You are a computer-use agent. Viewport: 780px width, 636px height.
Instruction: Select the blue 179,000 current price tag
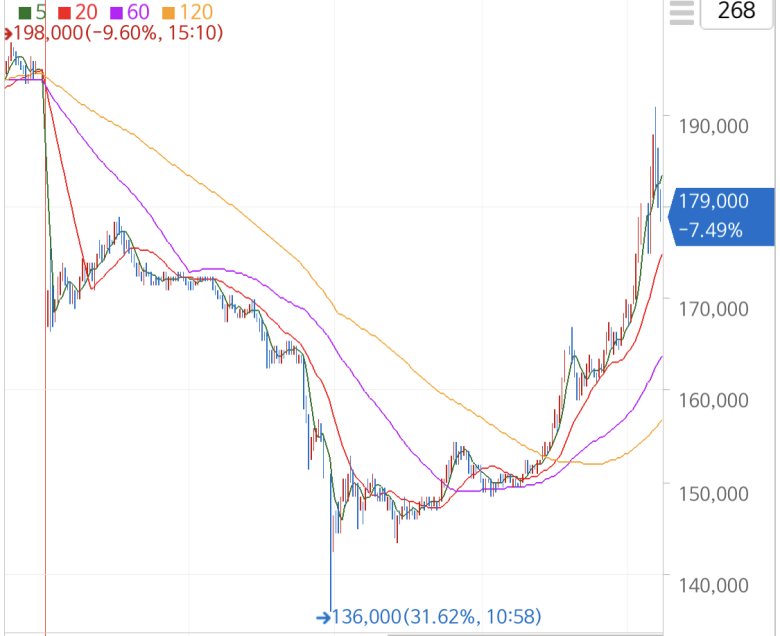[723, 215]
